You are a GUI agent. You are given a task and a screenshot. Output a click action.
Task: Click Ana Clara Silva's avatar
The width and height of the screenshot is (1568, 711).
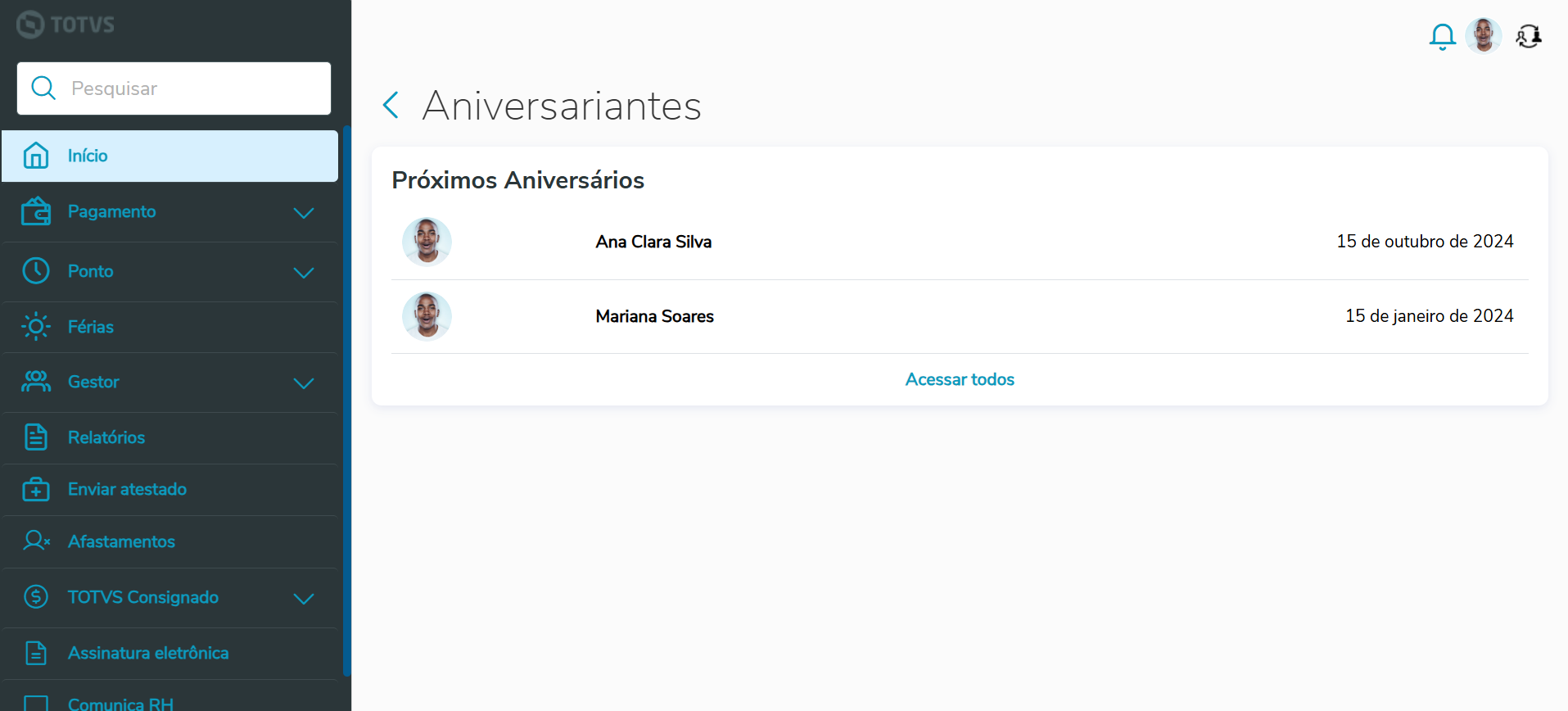click(x=427, y=242)
